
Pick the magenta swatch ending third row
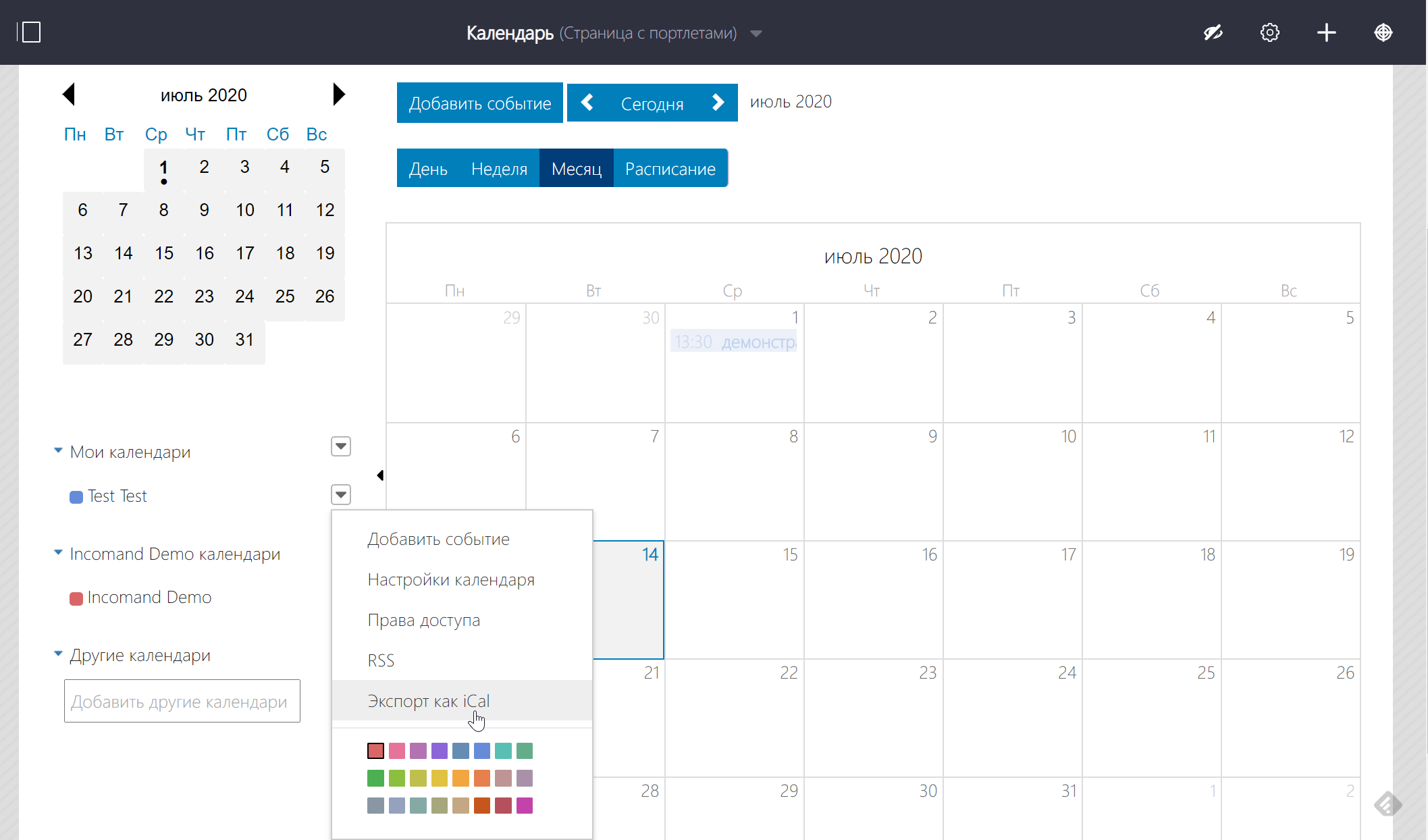[525, 806]
